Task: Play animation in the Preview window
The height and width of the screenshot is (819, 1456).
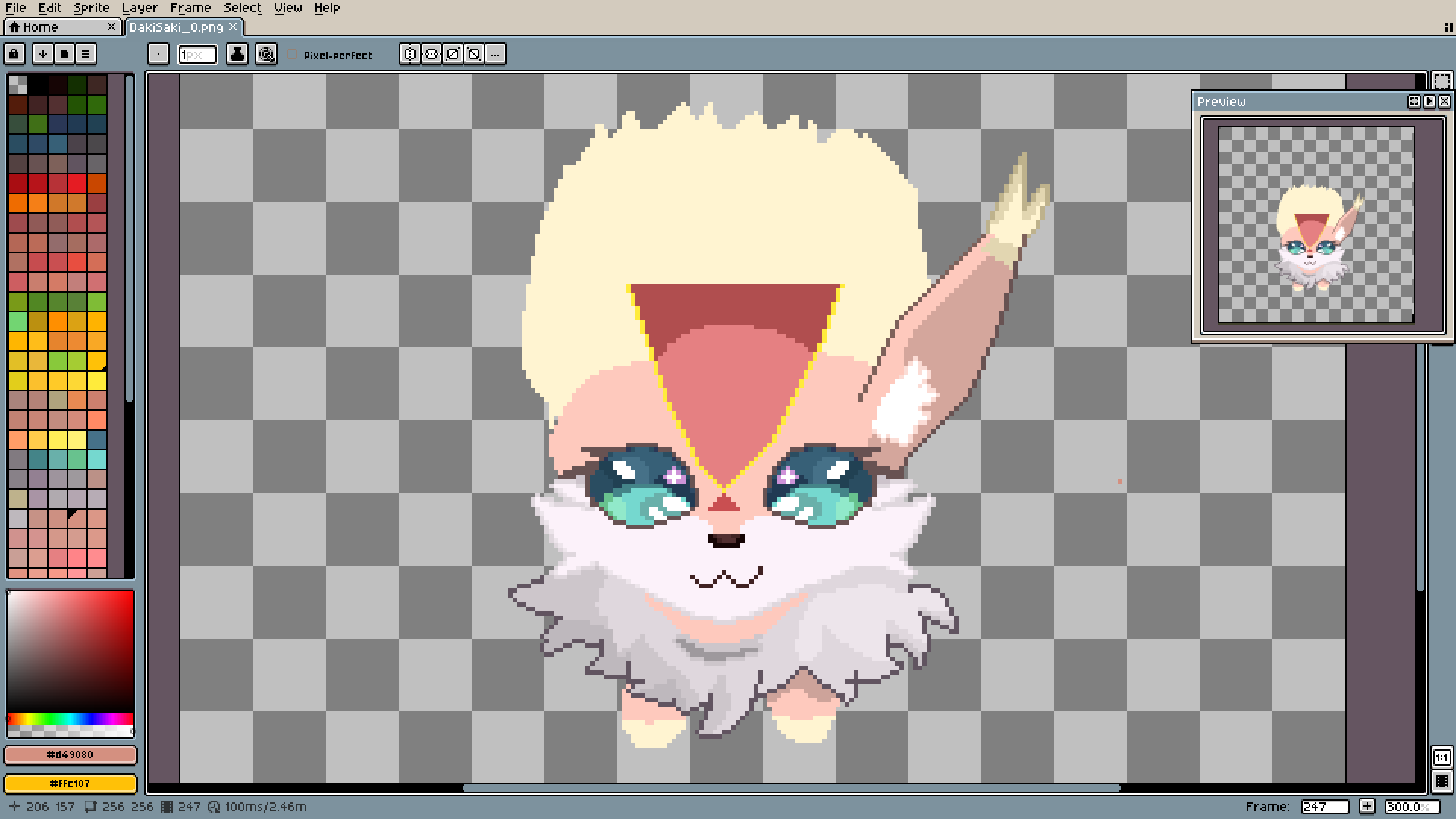Action: [1429, 101]
